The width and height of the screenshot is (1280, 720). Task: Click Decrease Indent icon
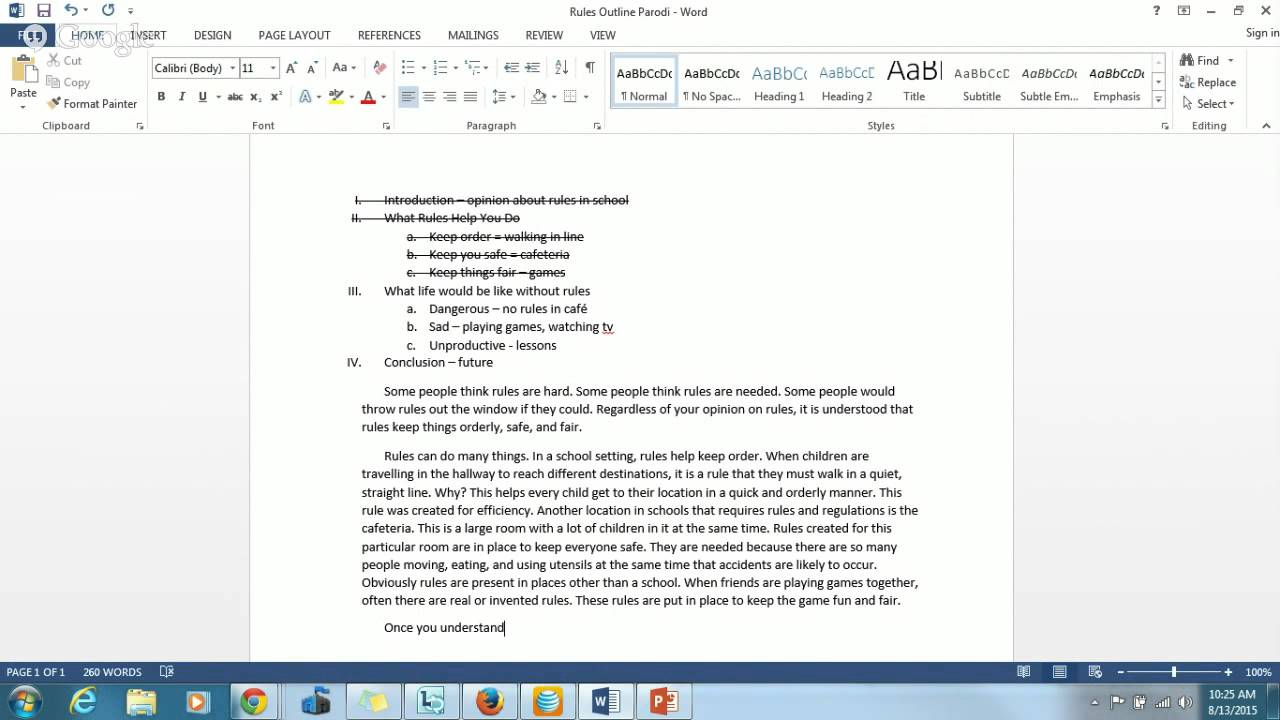click(511, 68)
